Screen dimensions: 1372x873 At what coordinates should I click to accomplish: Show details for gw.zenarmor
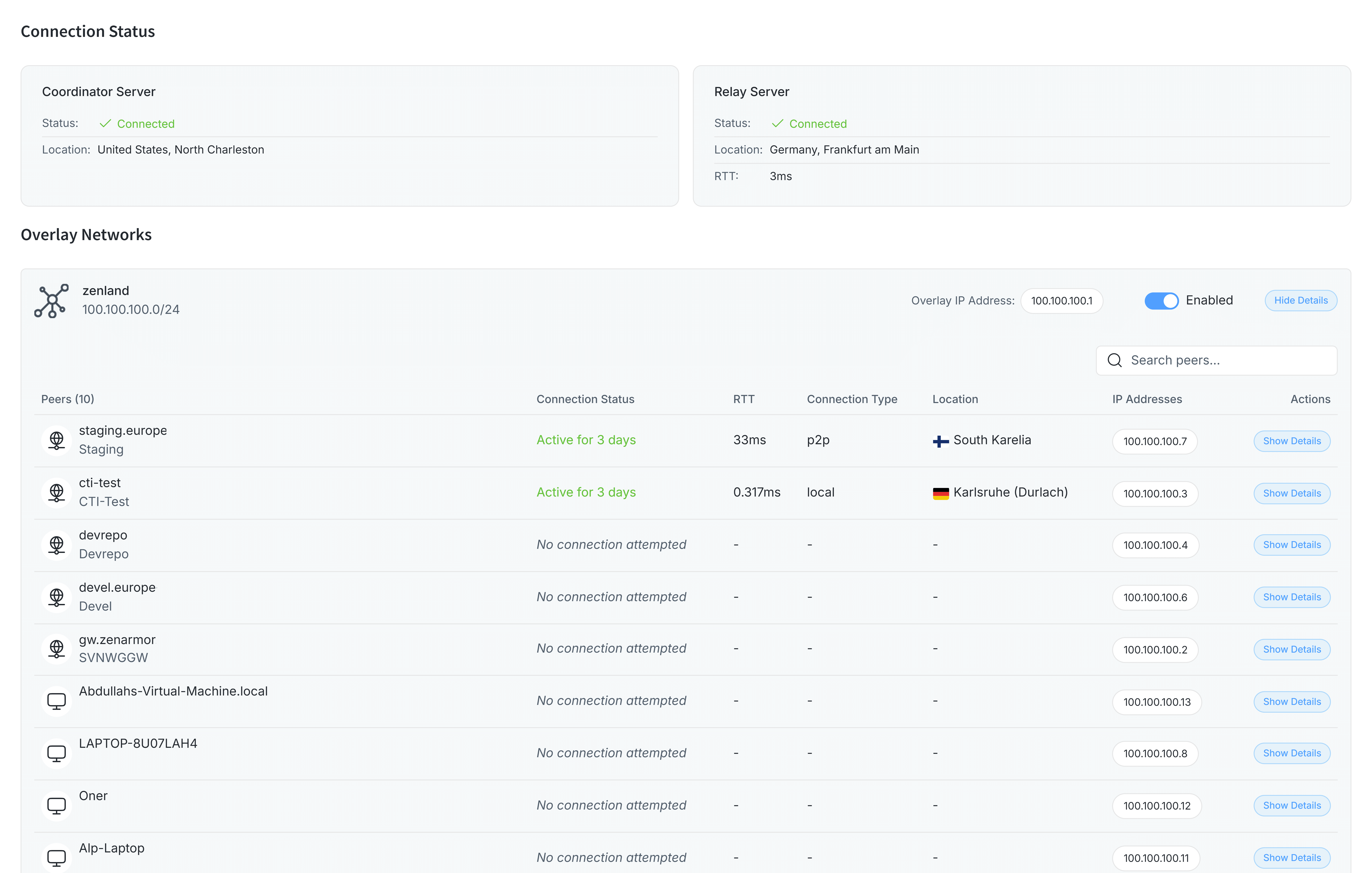[x=1292, y=650]
